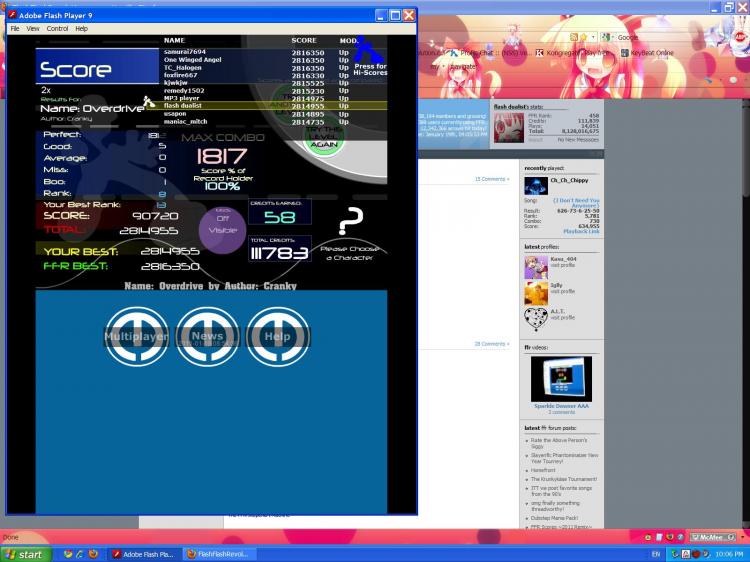Viewport: 750px width, 562px height.
Task: Click the McAfee status bar button
Action: [712, 538]
